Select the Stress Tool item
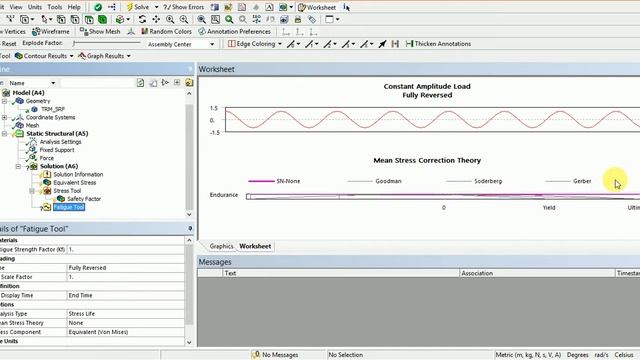 67,191
